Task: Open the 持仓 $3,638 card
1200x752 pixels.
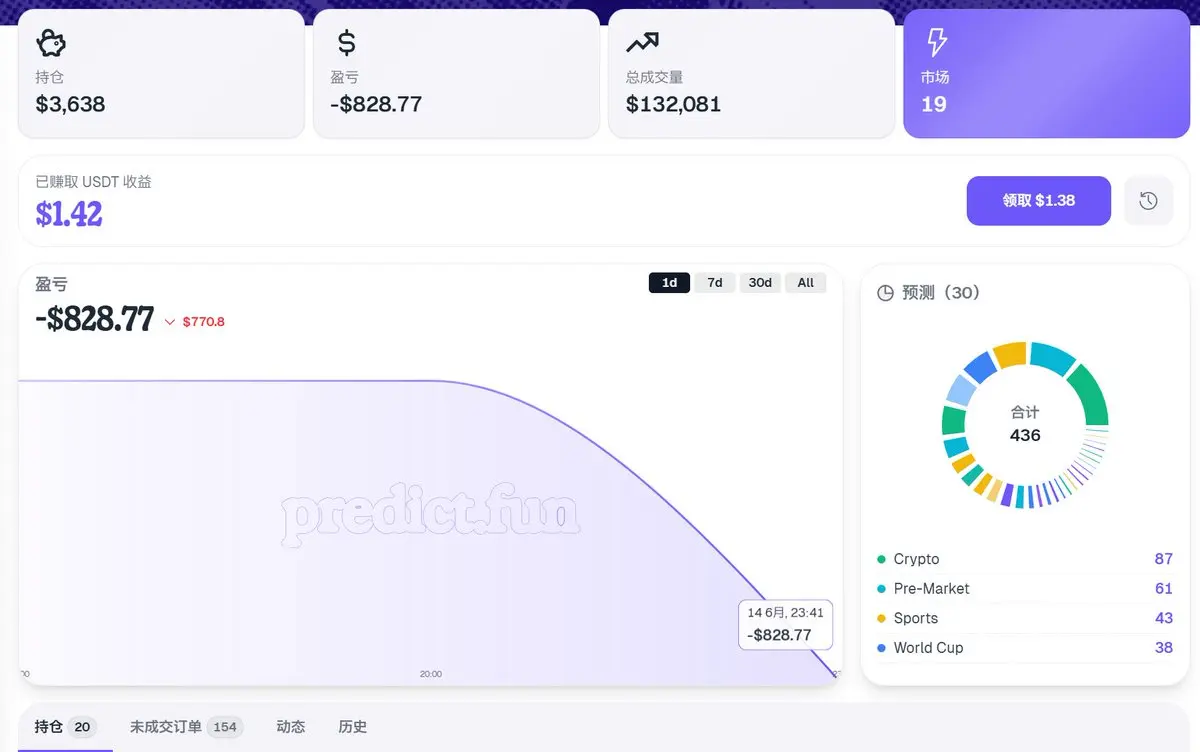Action: (161, 74)
